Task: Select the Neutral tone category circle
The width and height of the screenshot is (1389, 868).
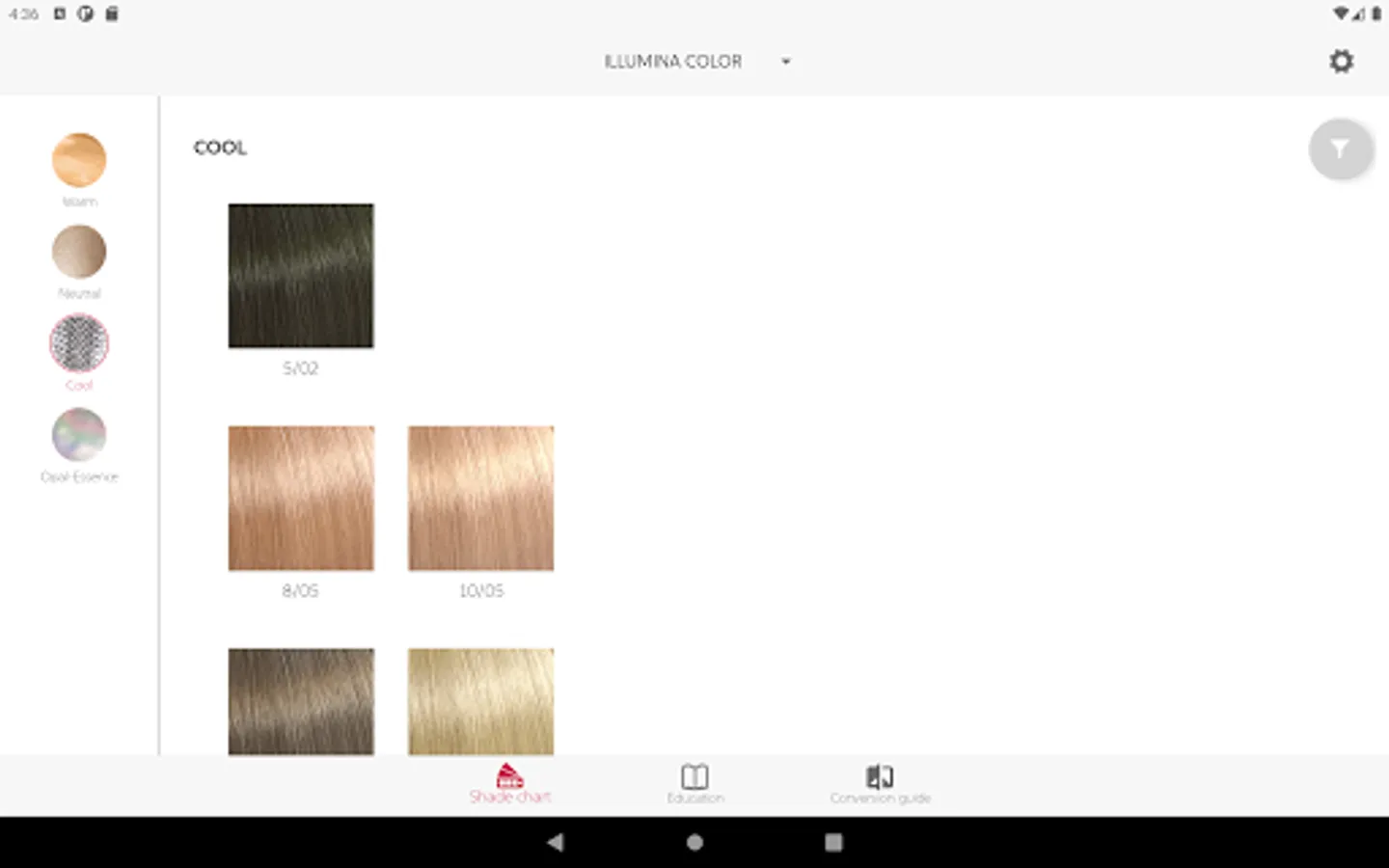Action: [79, 251]
